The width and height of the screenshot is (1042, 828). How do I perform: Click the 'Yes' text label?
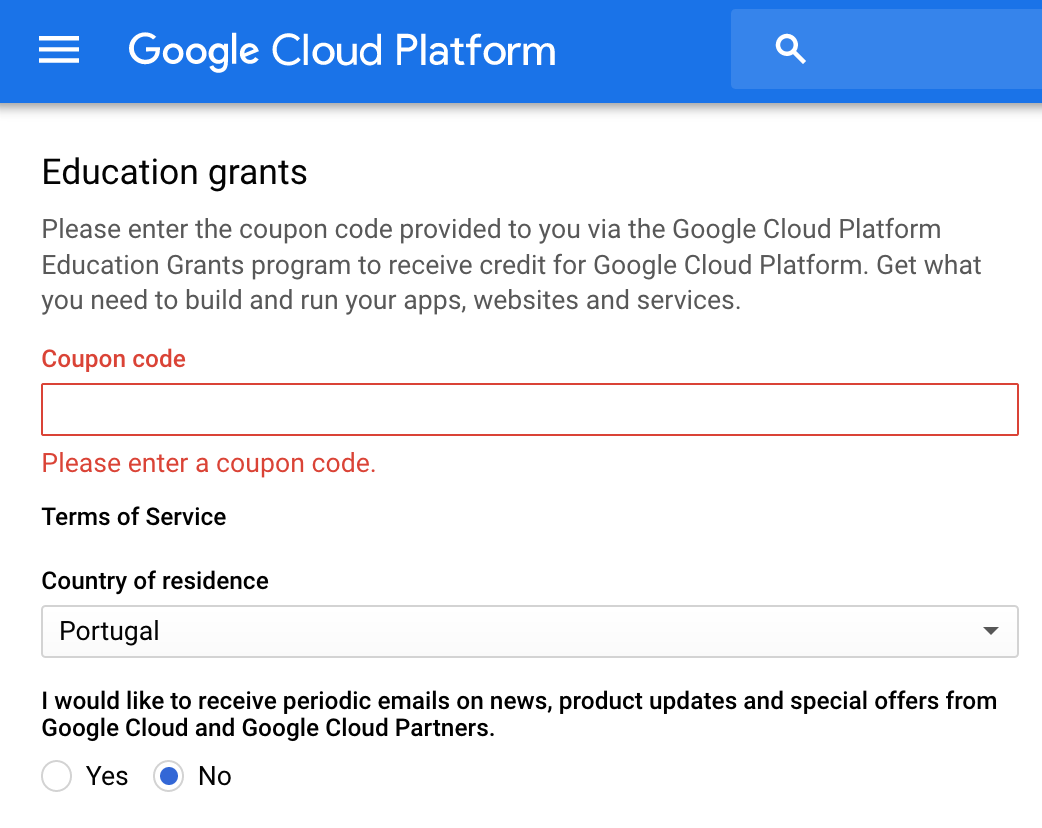coord(107,776)
